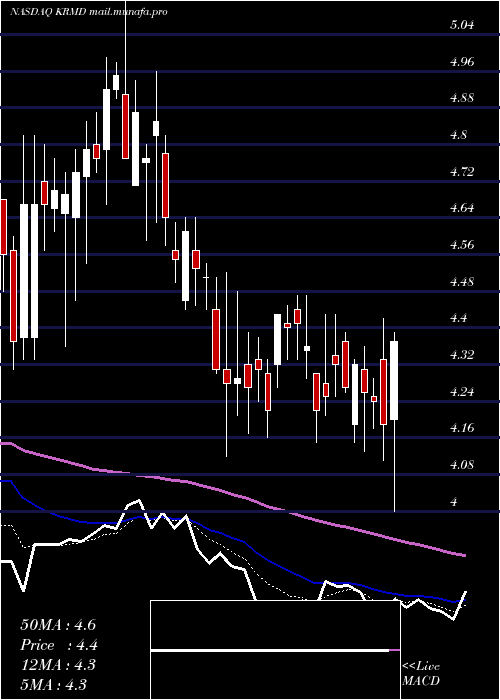Click the 4.8 price axis label
500x700 pixels.
click(458, 135)
